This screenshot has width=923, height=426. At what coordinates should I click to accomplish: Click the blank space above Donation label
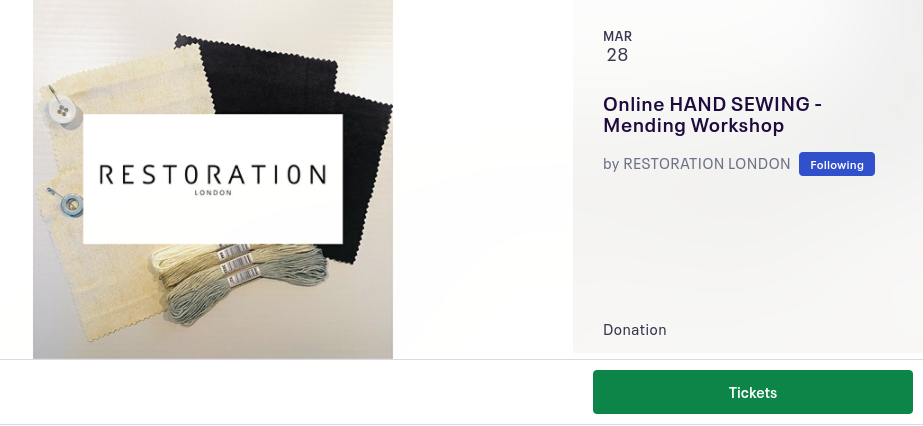(x=740, y=250)
